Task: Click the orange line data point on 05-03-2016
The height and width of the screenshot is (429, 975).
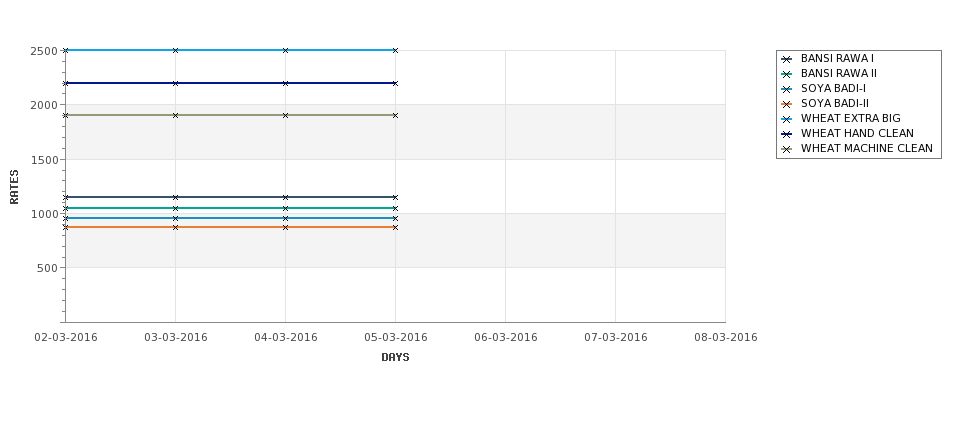Action: [x=395, y=228]
